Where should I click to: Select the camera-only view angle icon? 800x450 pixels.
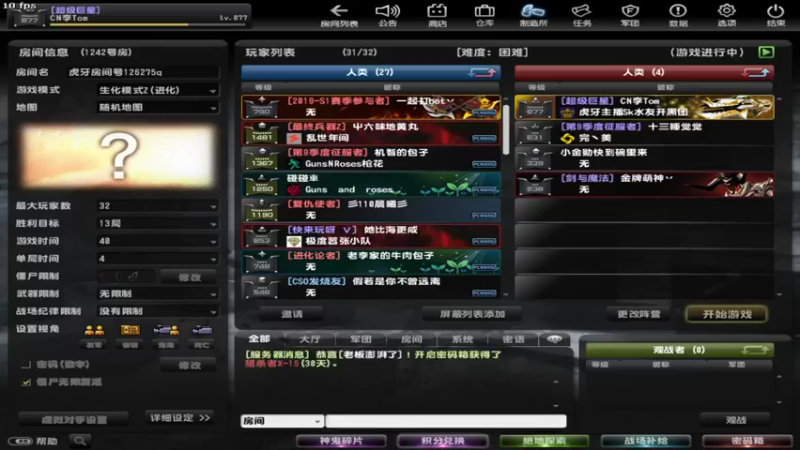click(x=202, y=331)
